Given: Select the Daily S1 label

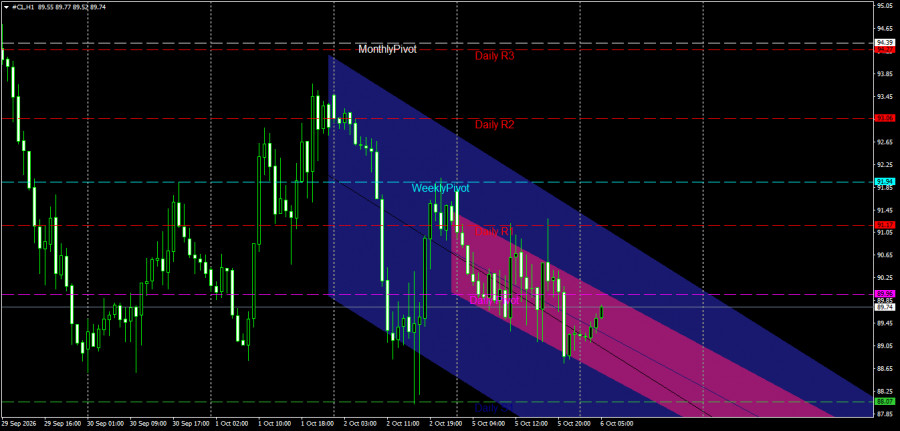Looking at the screenshot, I should pos(494,408).
